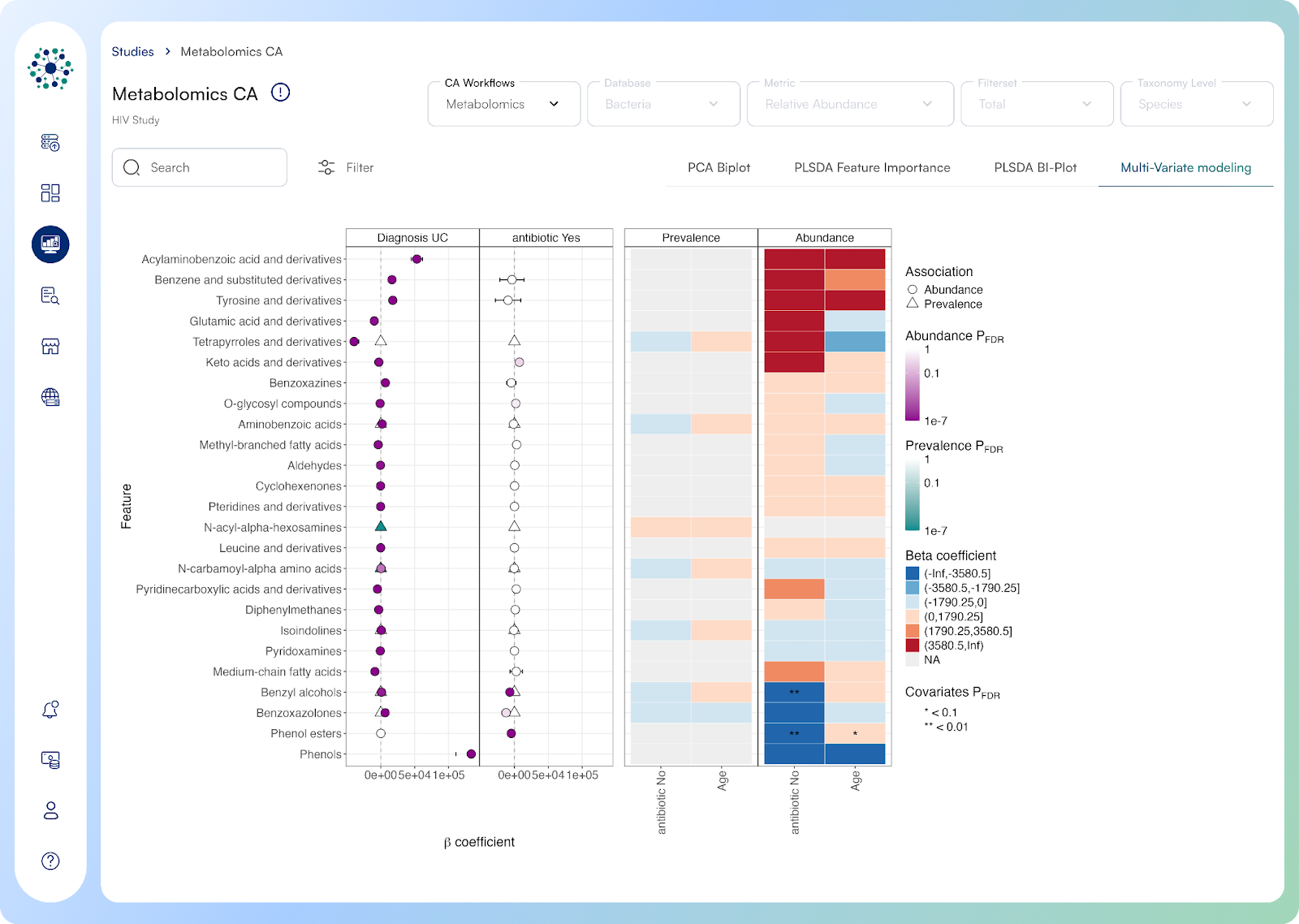Click 'Glutamic acid and derivatives' feature label

[265, 322]
